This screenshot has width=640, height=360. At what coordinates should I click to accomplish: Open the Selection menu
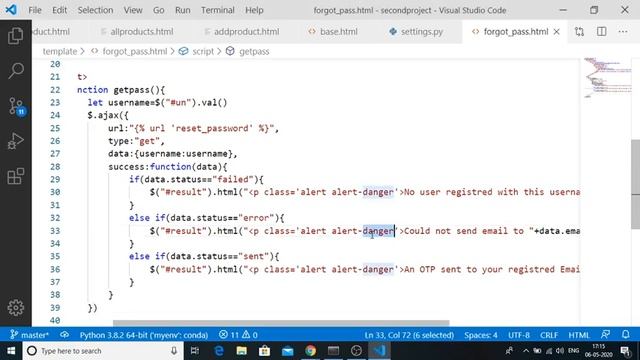[95, 10]
